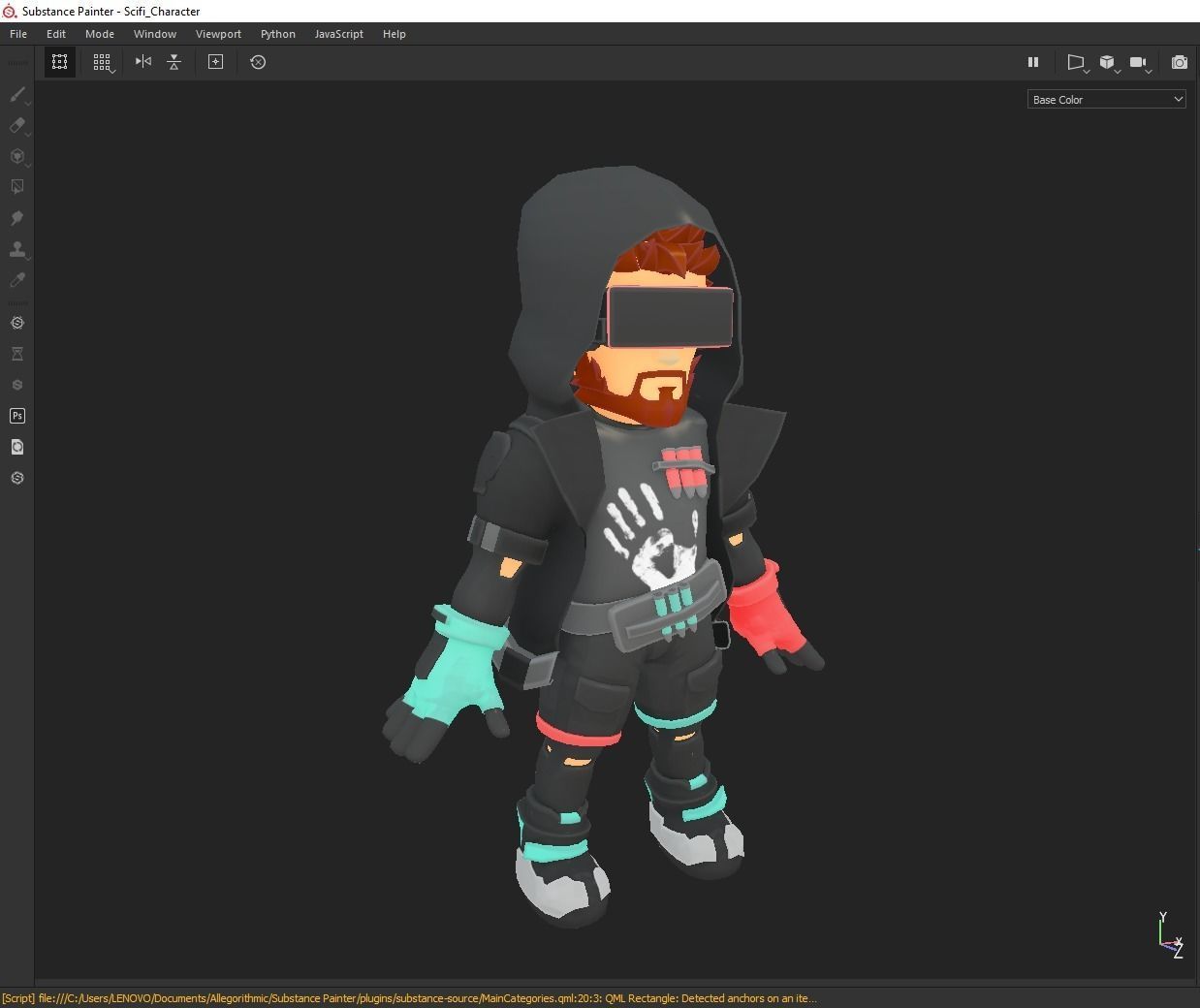This screenshot has width=1200, height=1008.
Task: Open the JavaScript menu
Action: click(x=339, y=34)
